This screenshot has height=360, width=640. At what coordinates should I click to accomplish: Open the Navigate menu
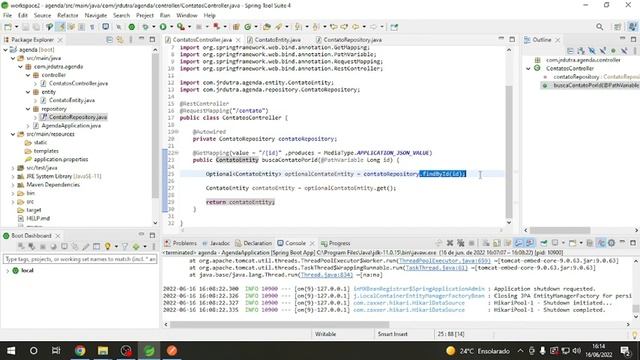click(96, 15)
